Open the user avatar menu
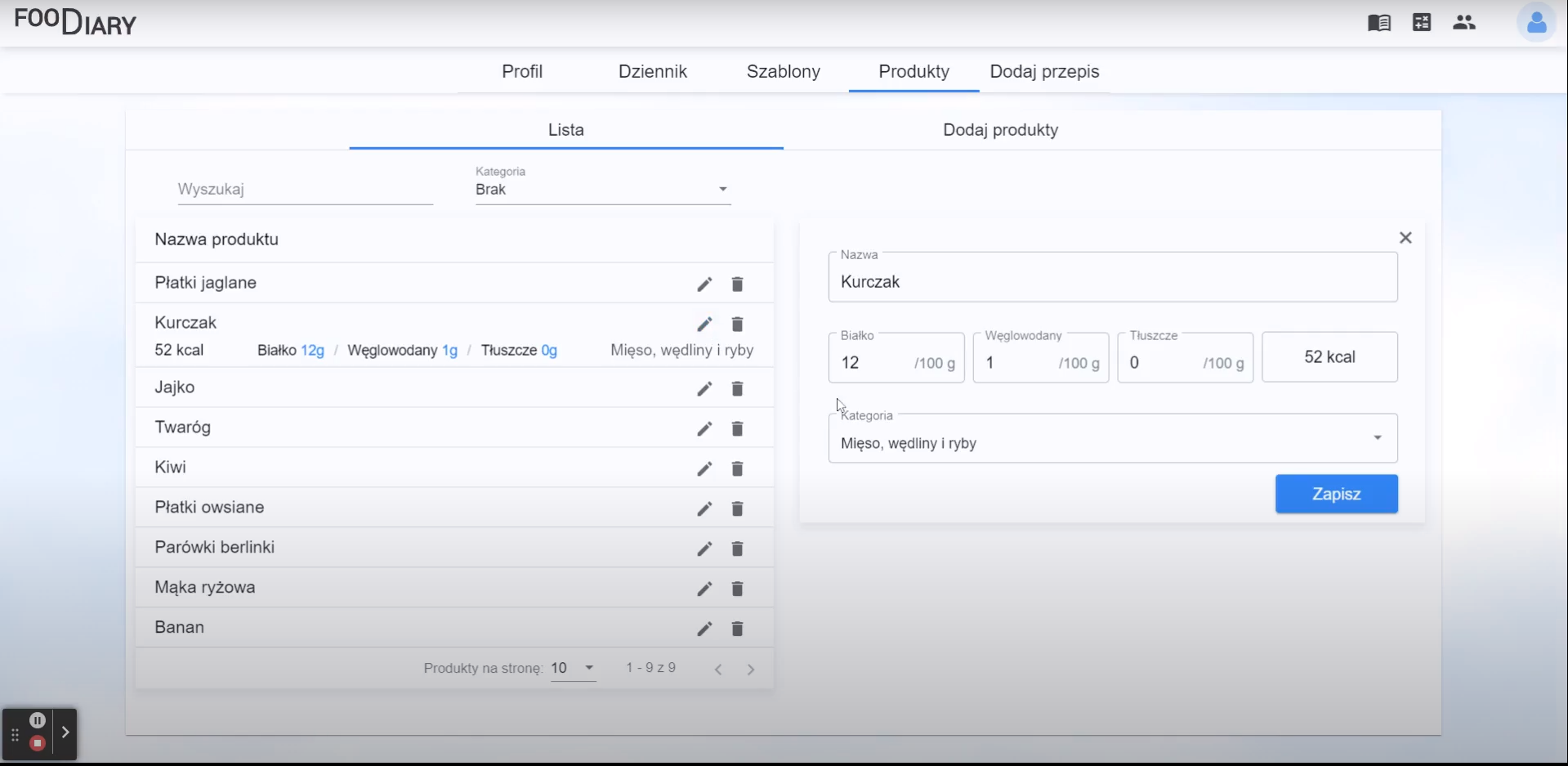Screen dimensions: 1568x766 (x=1536, y=23)
